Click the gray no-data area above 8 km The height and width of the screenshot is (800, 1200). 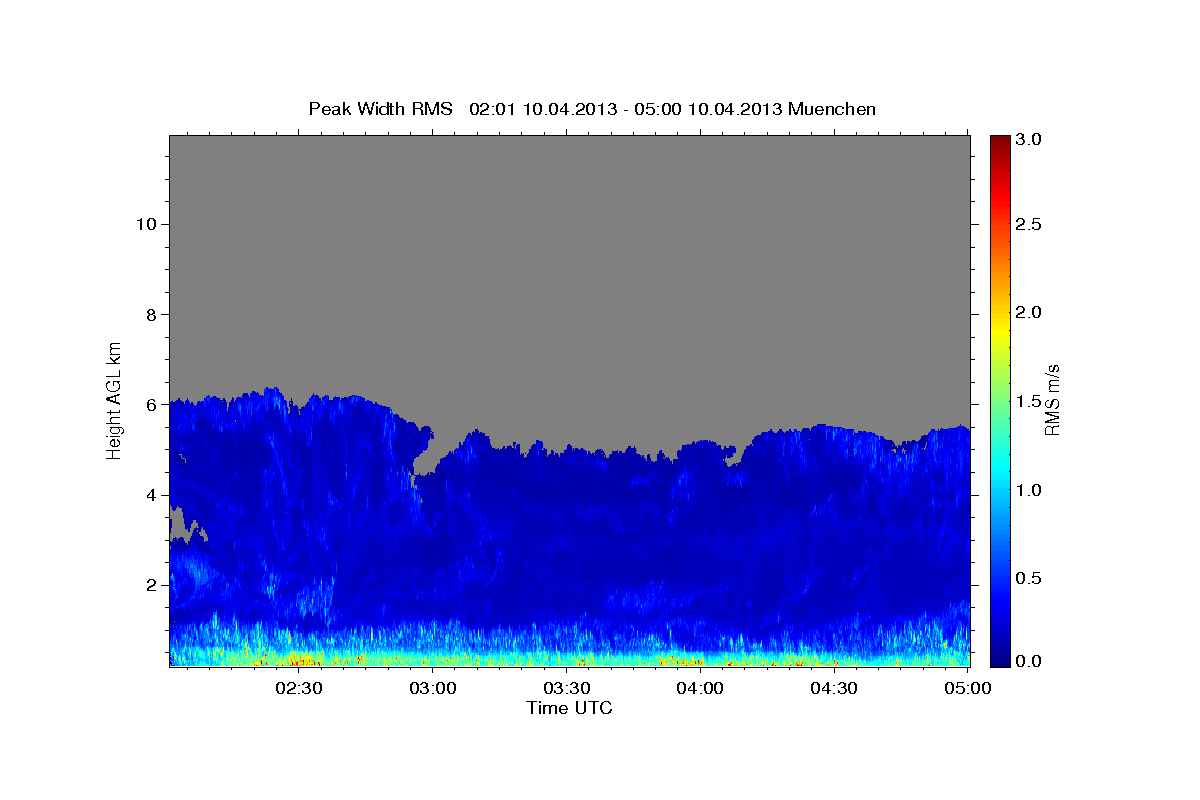[569, 225]
